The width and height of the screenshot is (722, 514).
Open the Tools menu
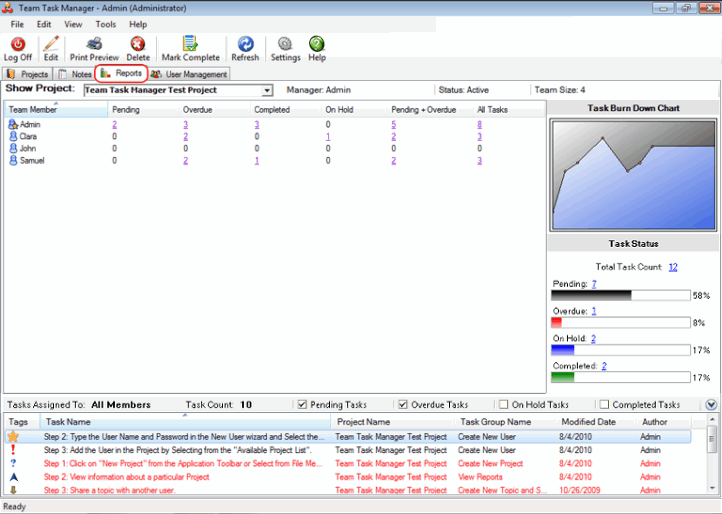pyautogui.click(x=105, y=24)
